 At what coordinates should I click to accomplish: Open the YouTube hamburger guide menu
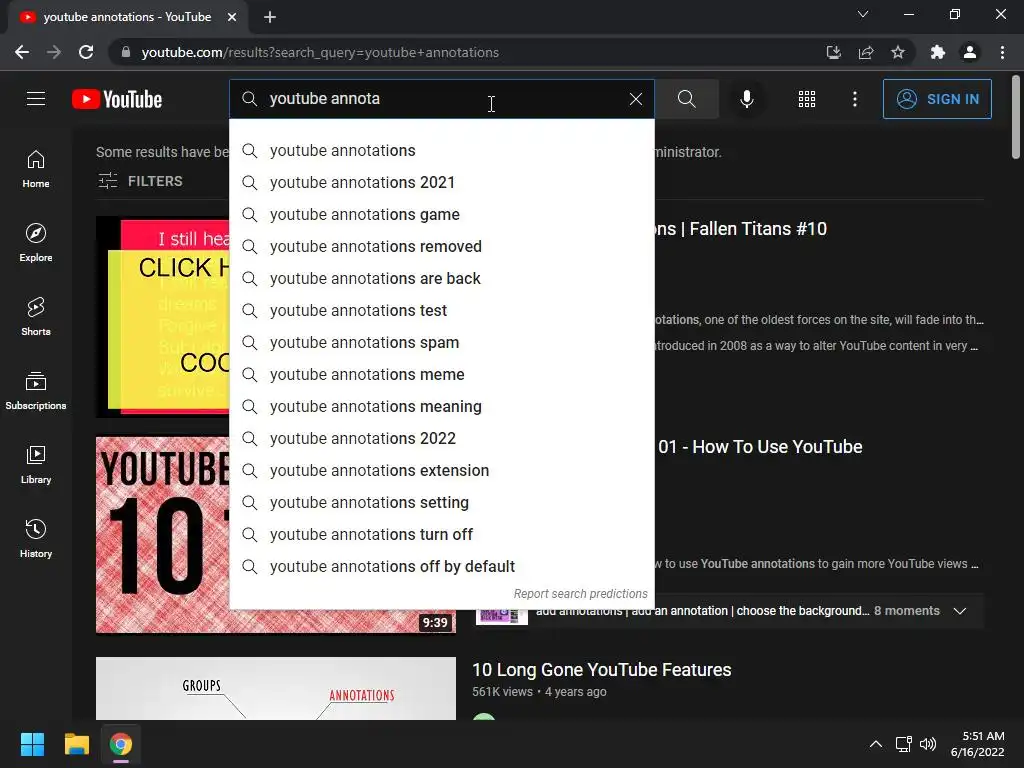pos(36,99)
